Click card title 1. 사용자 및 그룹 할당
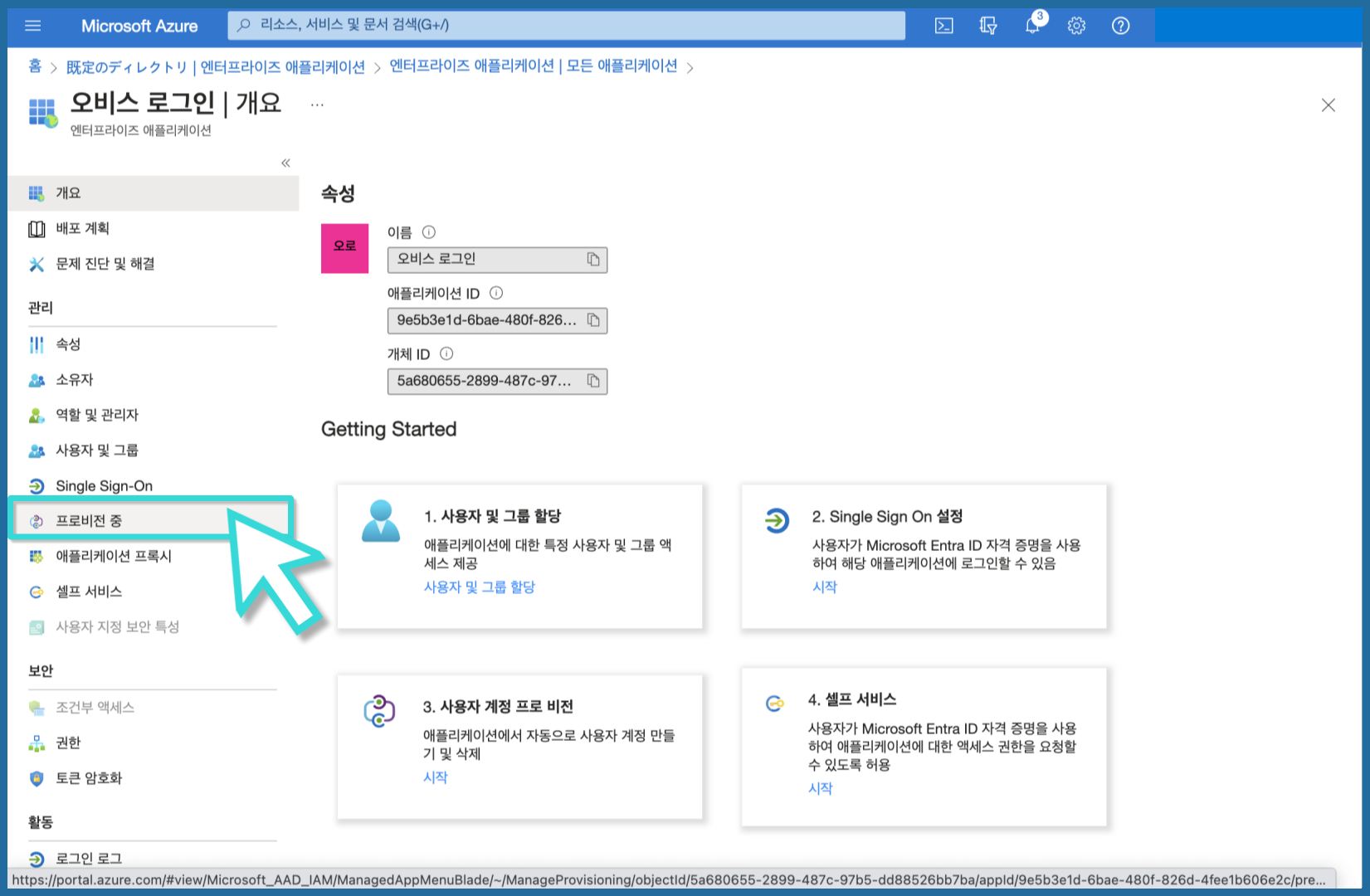The image size is (1370, 896). [x=493, y=517]
